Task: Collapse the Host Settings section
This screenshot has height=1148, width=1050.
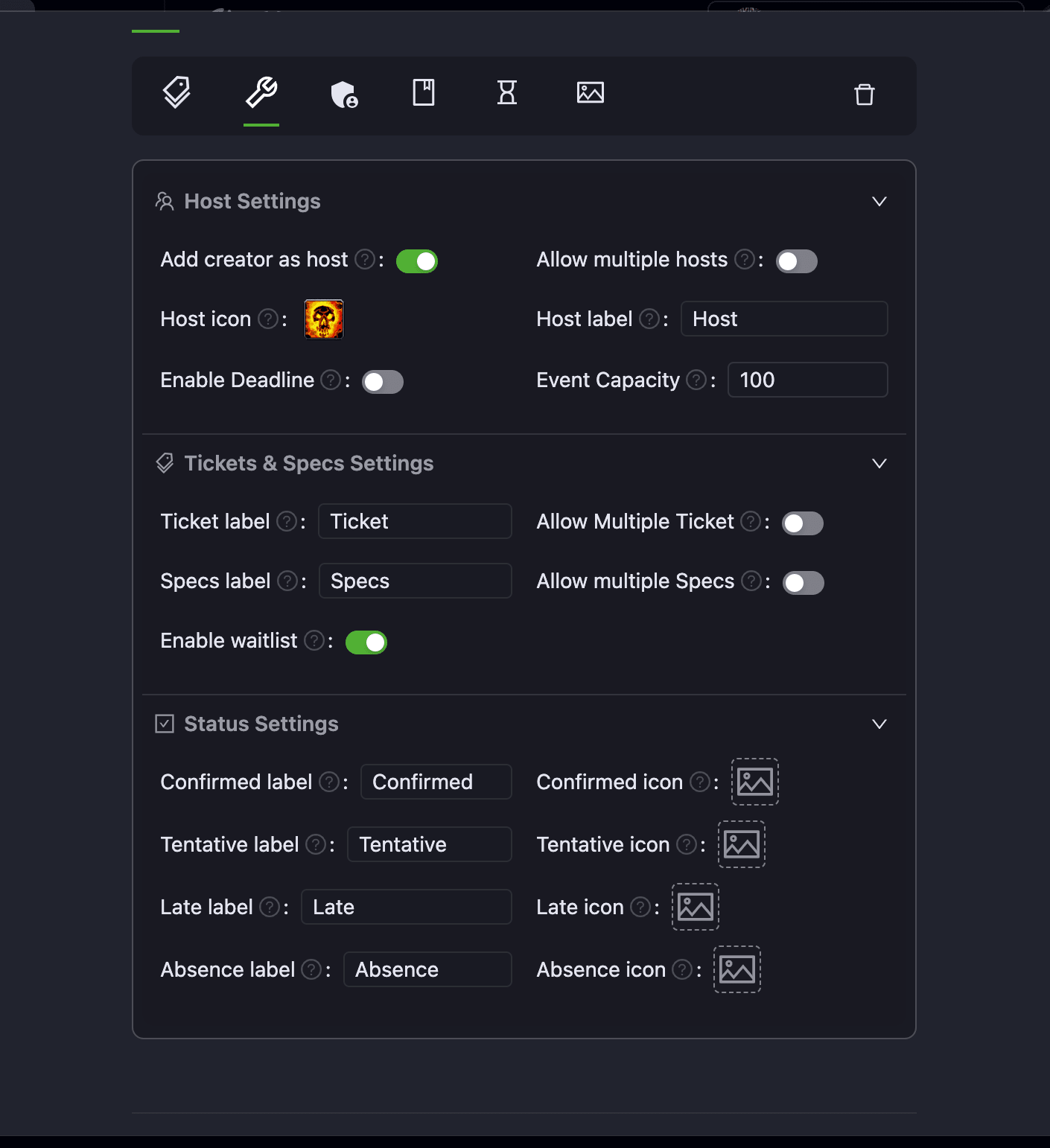Action: (x=879, y=202)
